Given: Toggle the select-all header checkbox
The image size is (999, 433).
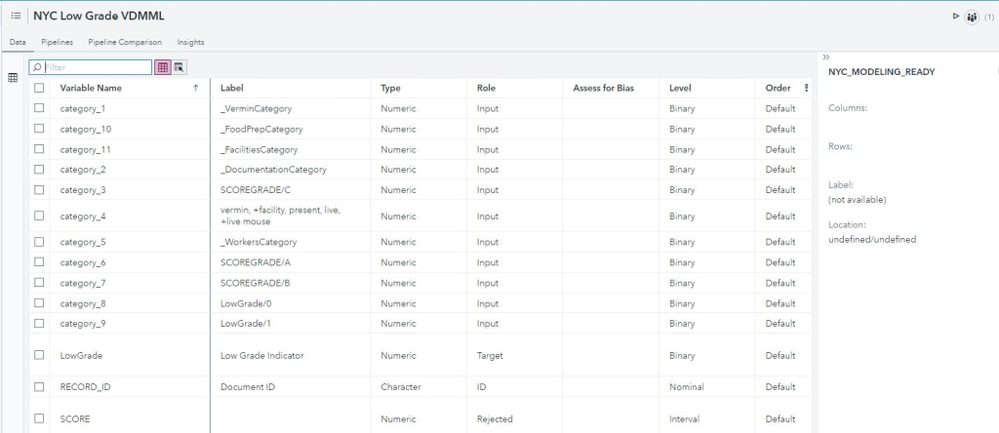Looking at the screenshot, I should tap(40, 88).
